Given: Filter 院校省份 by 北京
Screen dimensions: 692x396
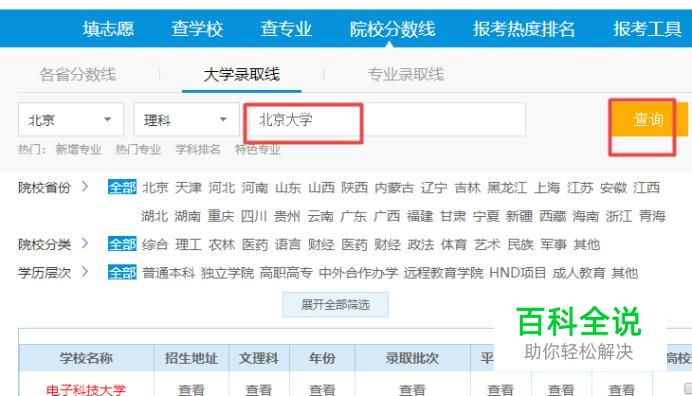Looking at the screenshot, I should (x=155, y=188).
